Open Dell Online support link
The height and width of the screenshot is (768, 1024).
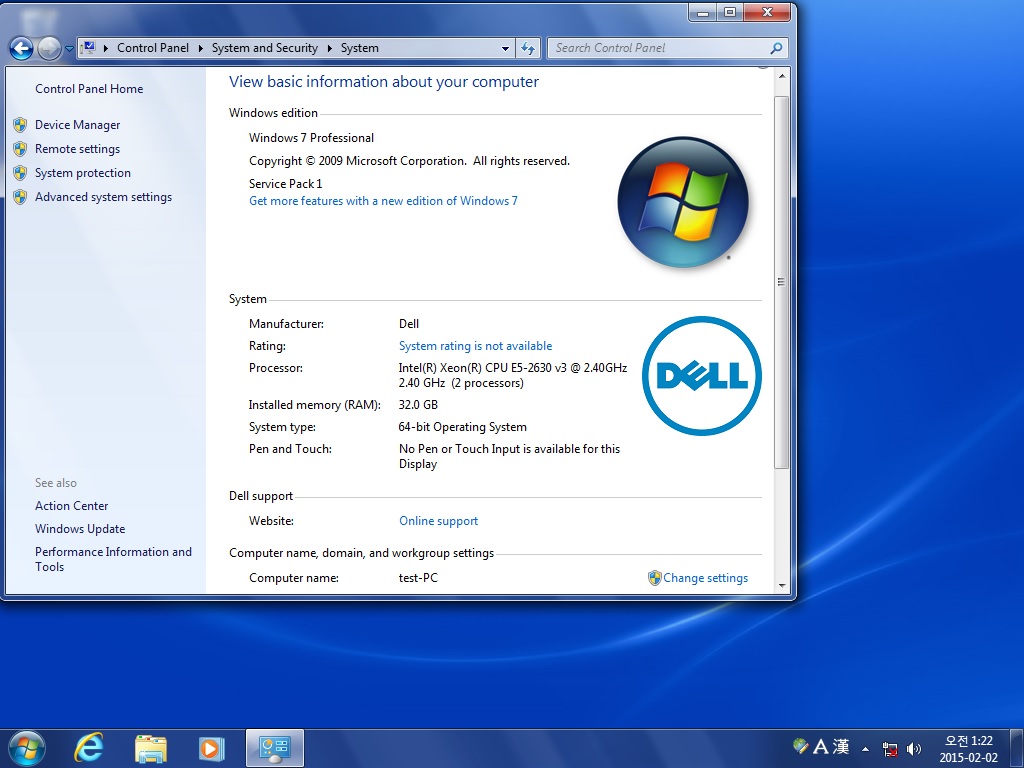pyautogui.click(x=438, y=521)
